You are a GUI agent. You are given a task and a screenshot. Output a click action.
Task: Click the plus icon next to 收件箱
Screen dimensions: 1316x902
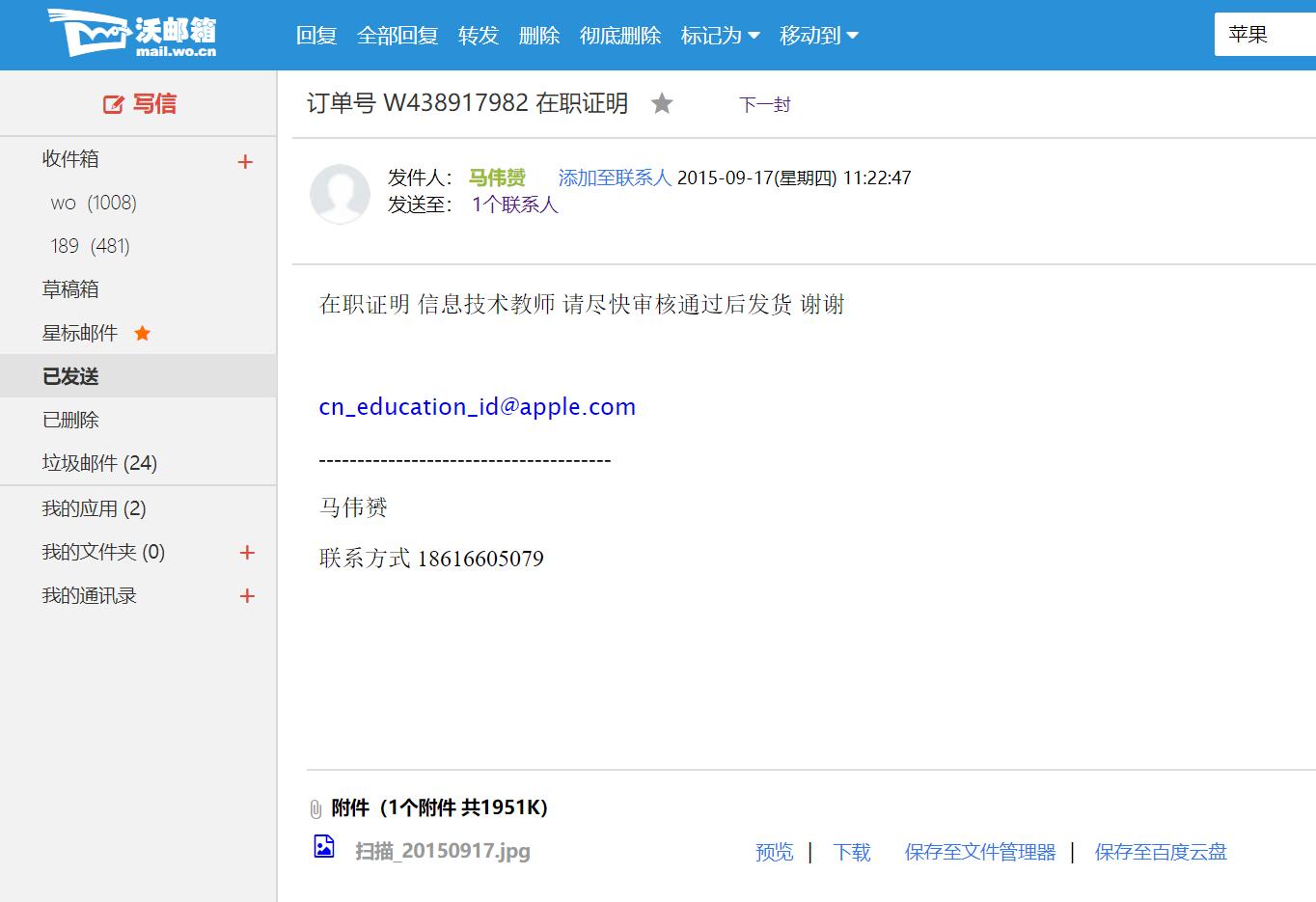coord(245,160)
